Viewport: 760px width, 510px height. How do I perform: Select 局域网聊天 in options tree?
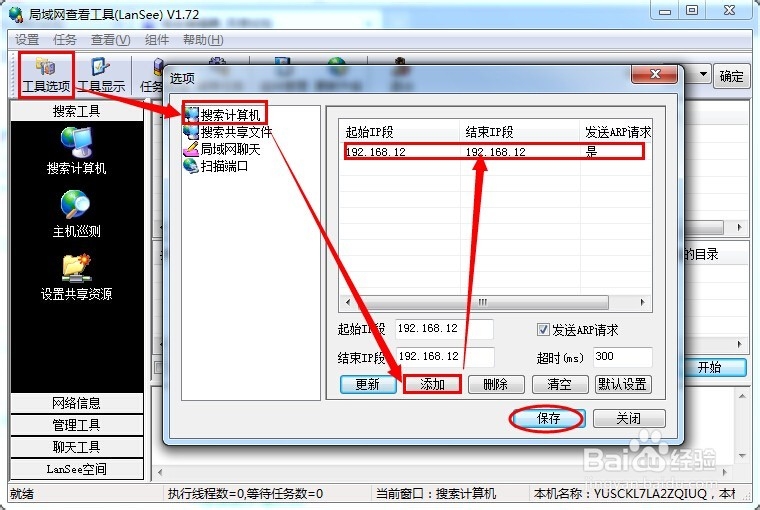(222, 149)
